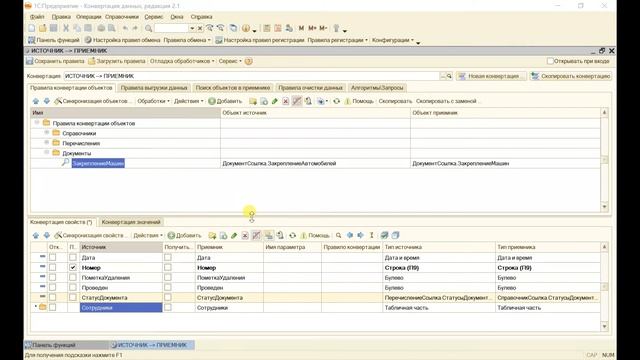The width and height of the screenshot is (640, 360).
Task: Collapse the Документы tree folder
Action: click(x=47, y=153)
